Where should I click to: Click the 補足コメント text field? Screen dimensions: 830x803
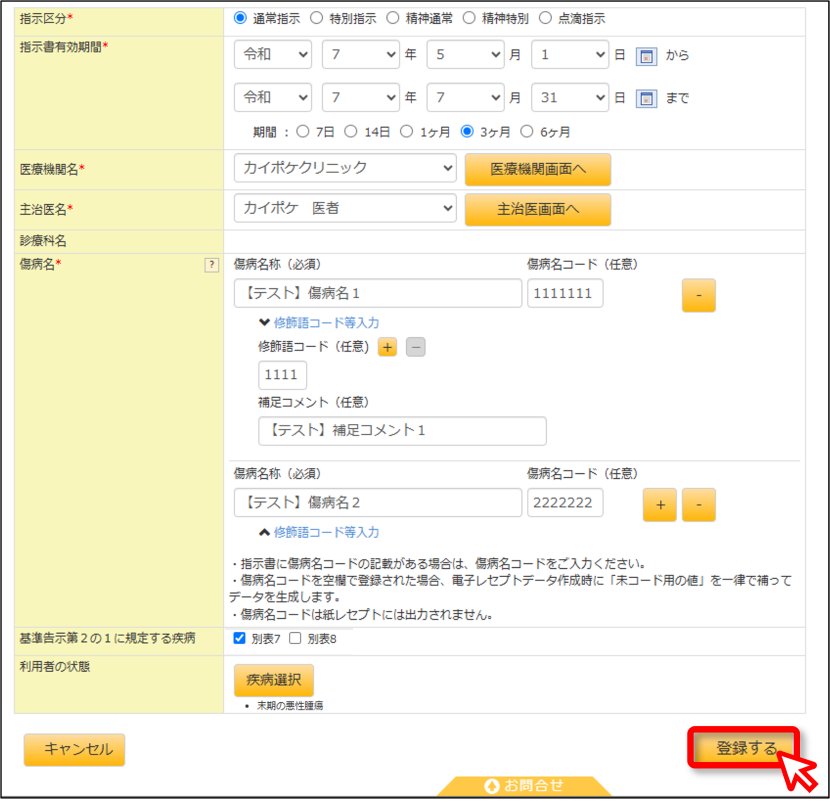(x=402, y=430)
